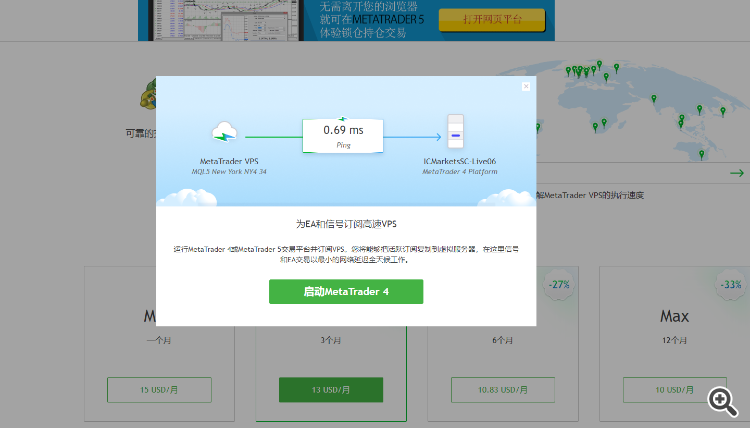Click the MetaTrader 5 banner image
This screenshot has width=750, height=428.
click(x=346, y=20)
